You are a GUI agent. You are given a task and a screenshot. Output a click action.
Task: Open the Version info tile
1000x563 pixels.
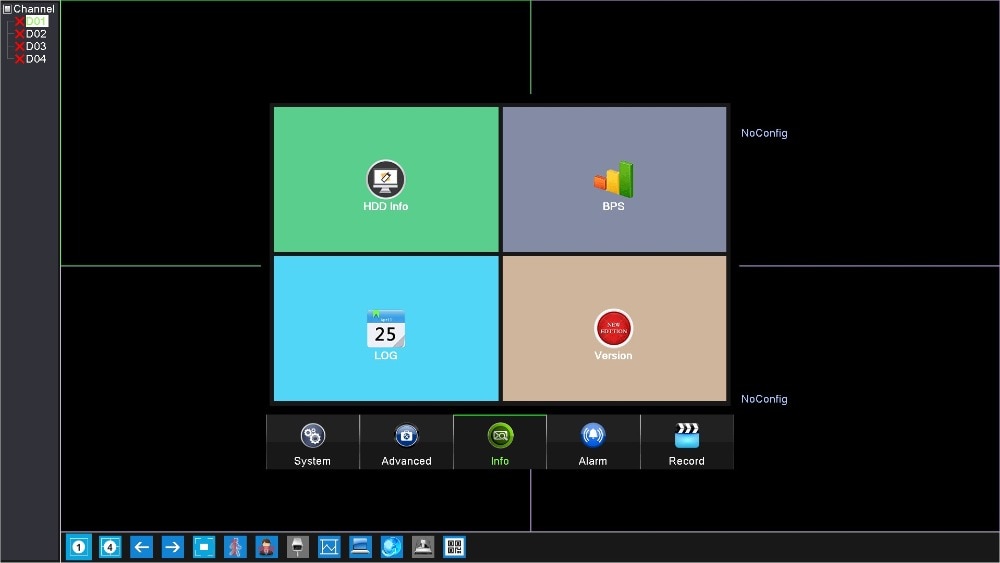(614, 328)
